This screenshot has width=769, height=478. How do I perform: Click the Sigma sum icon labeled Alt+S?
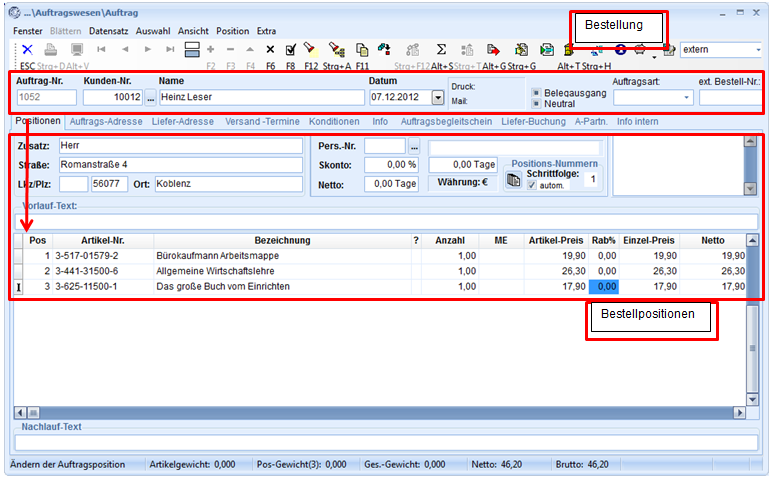(441, 50)
